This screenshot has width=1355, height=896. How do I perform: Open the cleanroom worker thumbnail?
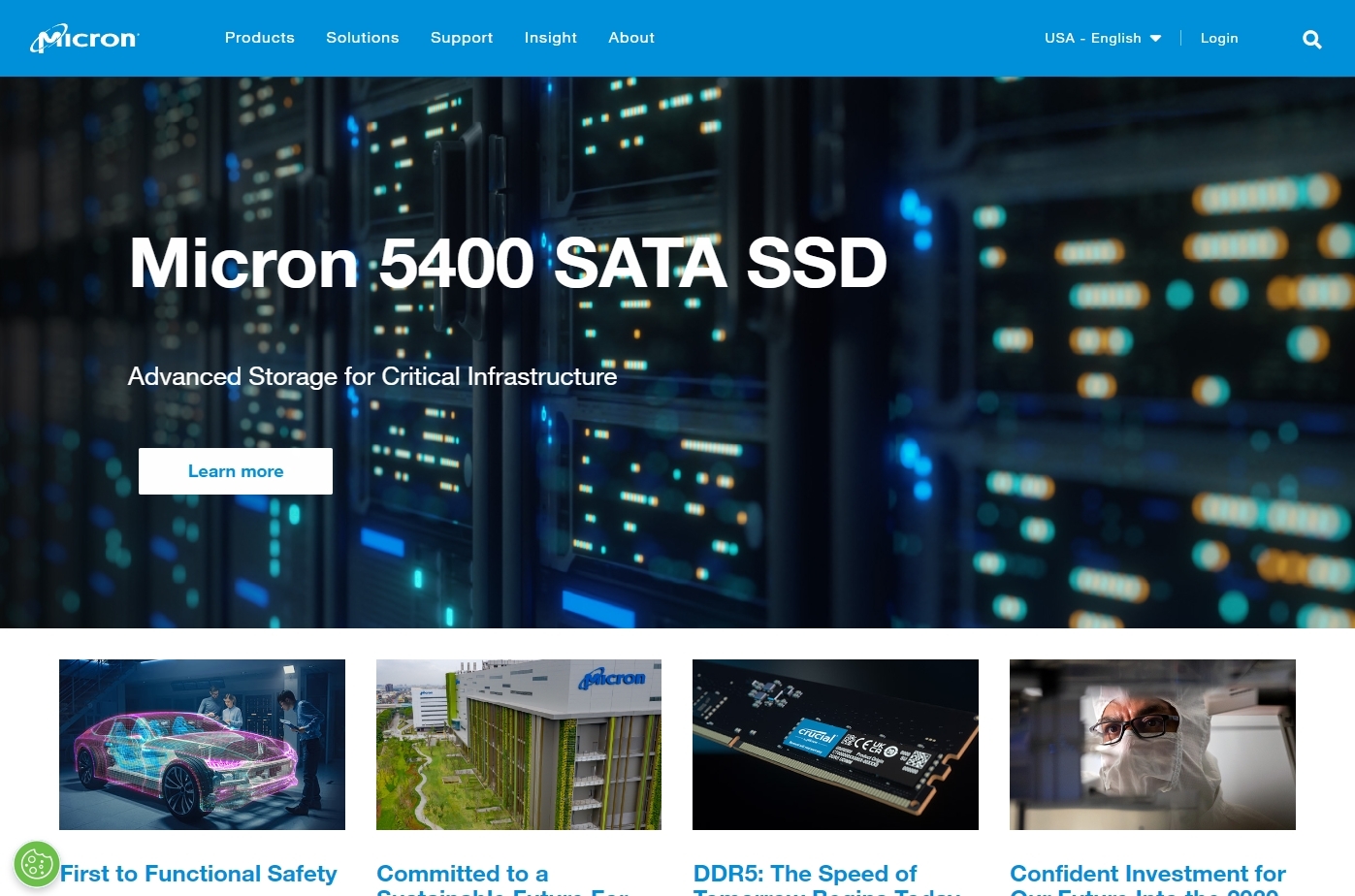tap(1152, 745)
